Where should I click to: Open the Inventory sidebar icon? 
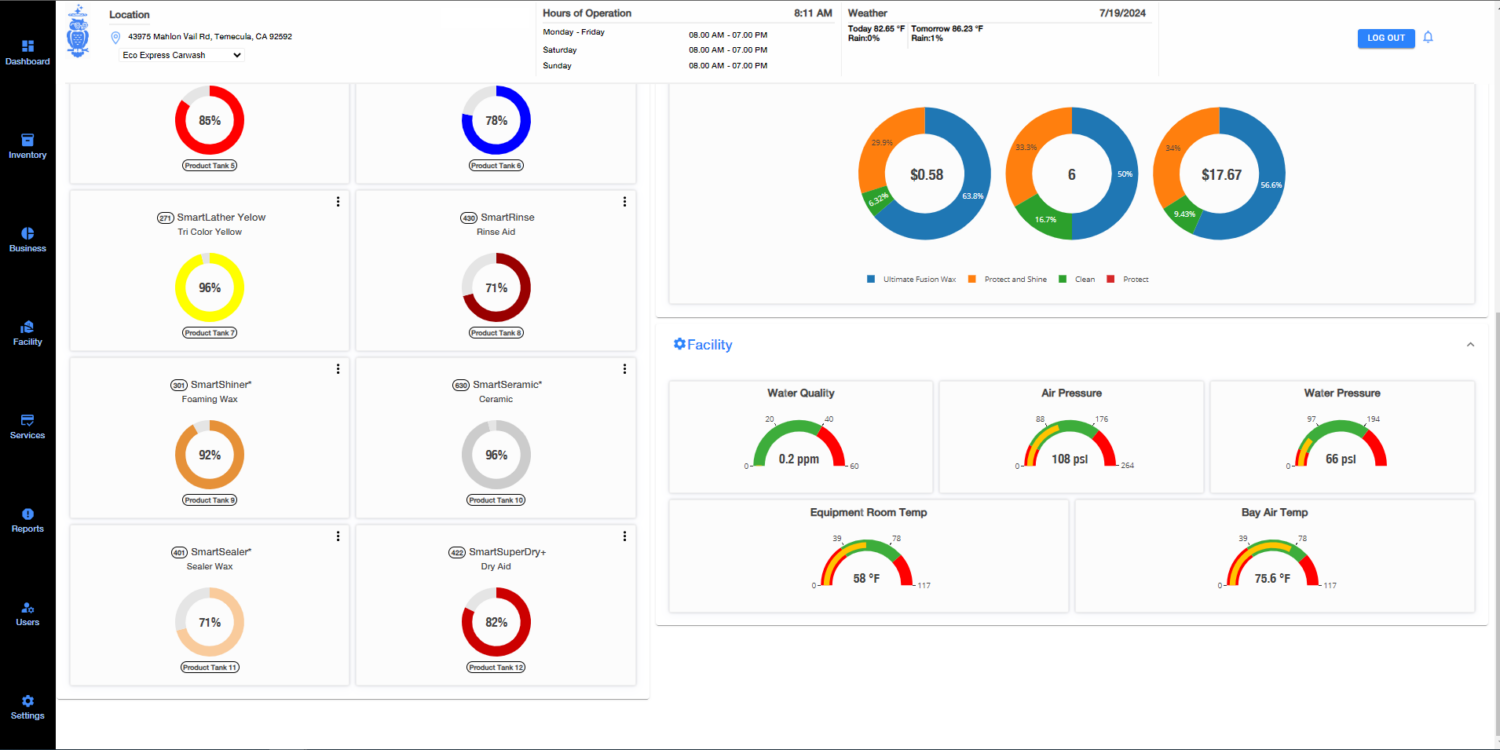(x=27, y=140)
